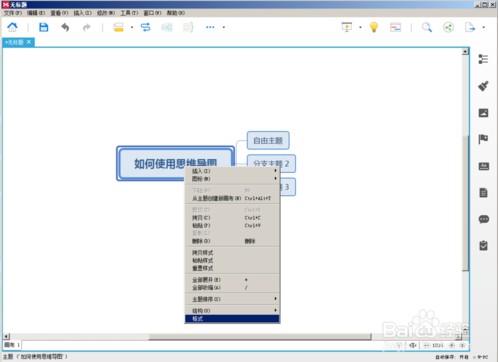The height and width of the screenshot is (362, 498).
Task: Open the format paintbrush sidebar icon
Action: point(483,86)
